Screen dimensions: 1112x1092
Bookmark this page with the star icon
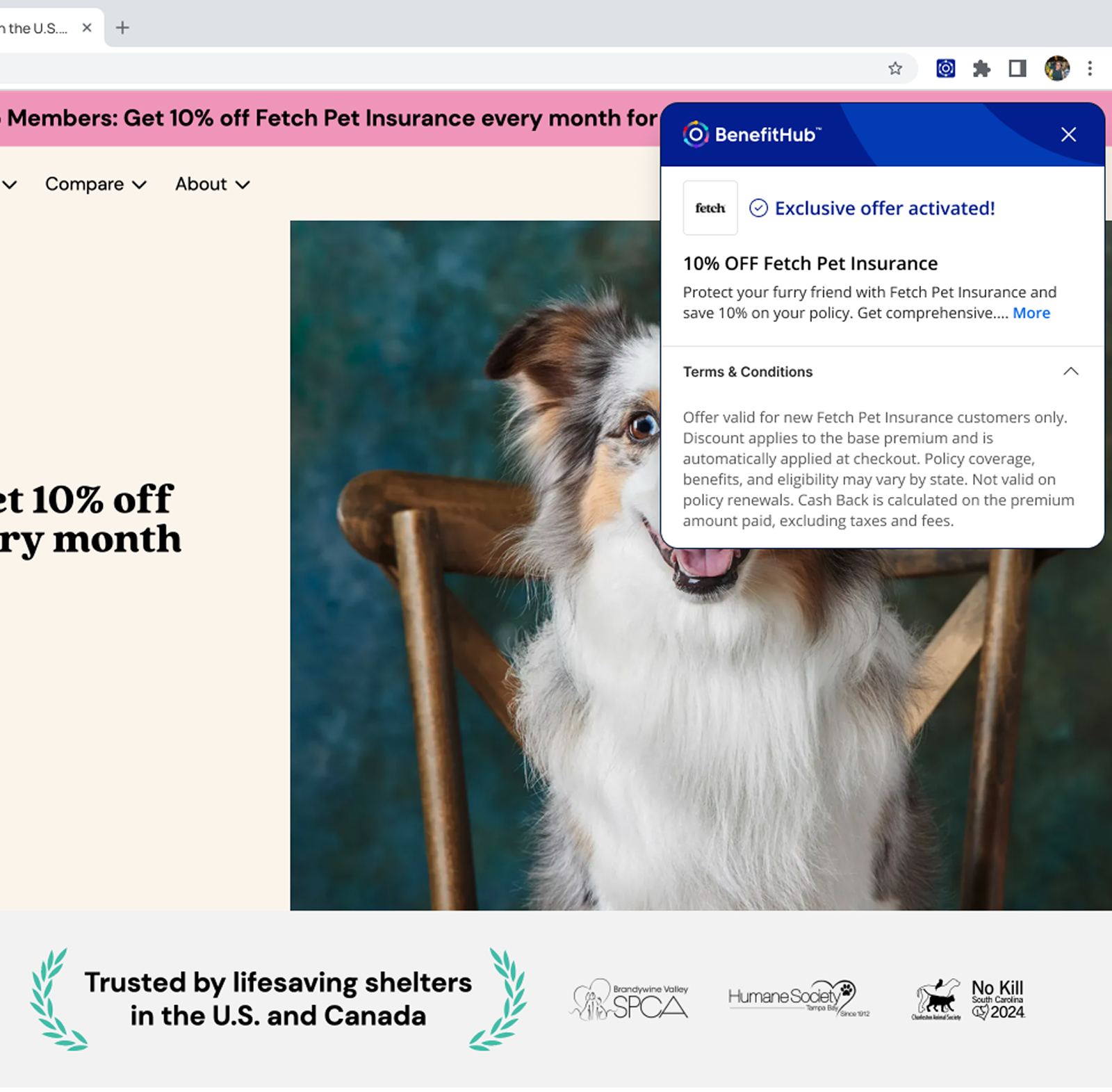point(895,68)
